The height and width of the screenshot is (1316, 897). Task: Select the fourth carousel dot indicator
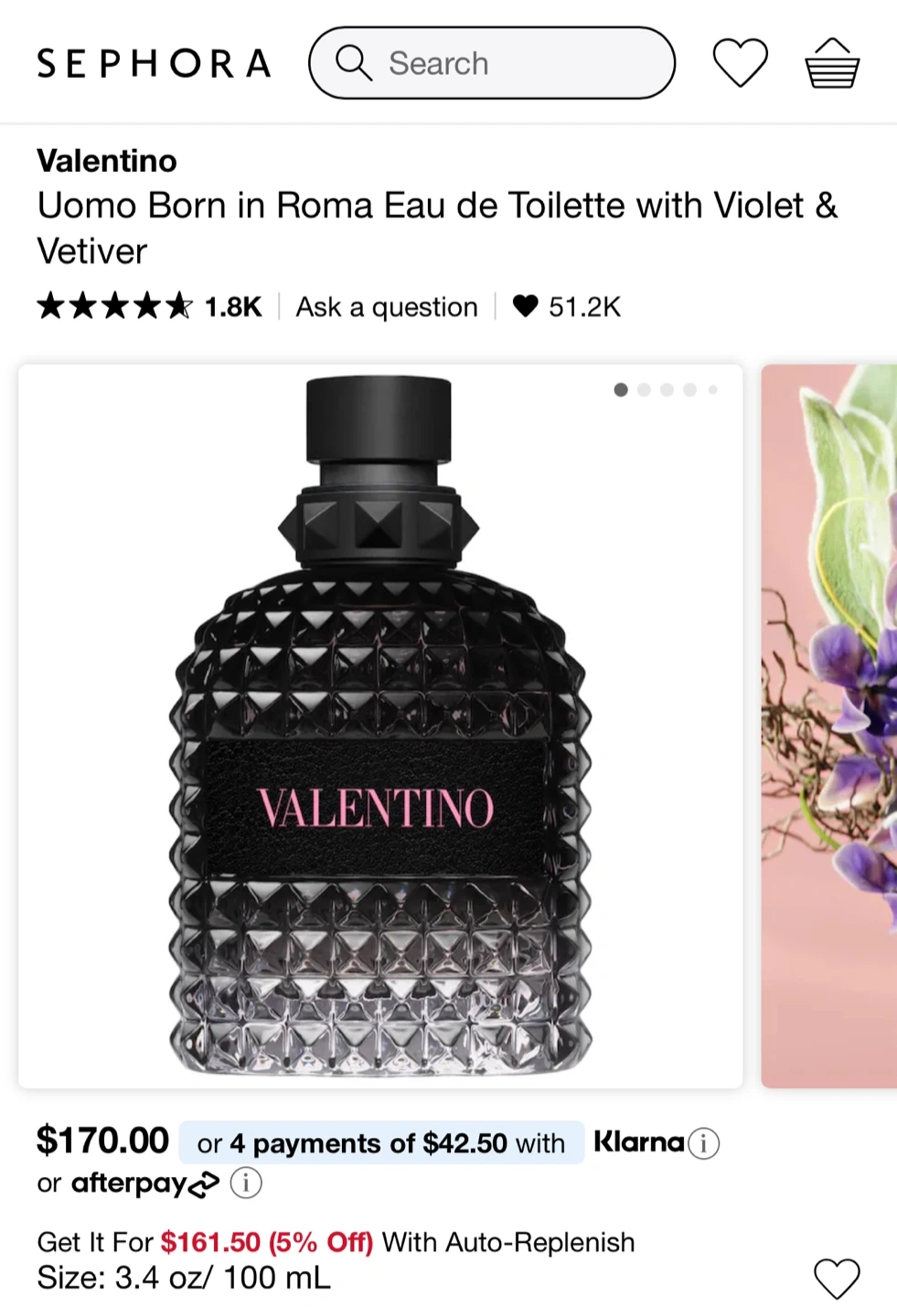point(689,390)
